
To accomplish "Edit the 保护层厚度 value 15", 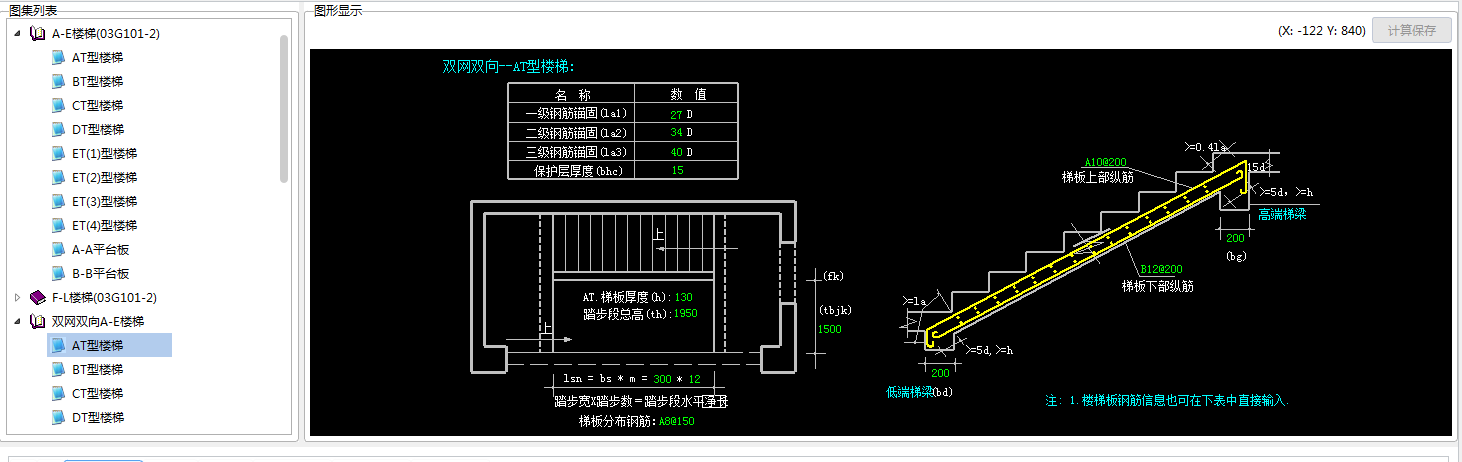I will (x=677, y=171).
